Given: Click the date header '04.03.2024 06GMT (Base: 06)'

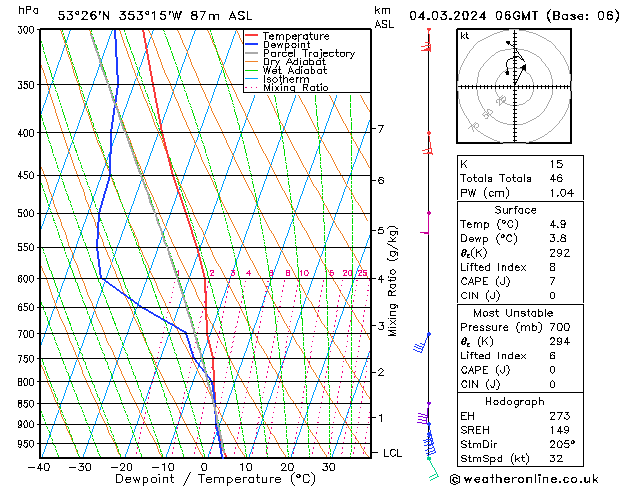Looking at the screenshot, I should pos(514,16).
